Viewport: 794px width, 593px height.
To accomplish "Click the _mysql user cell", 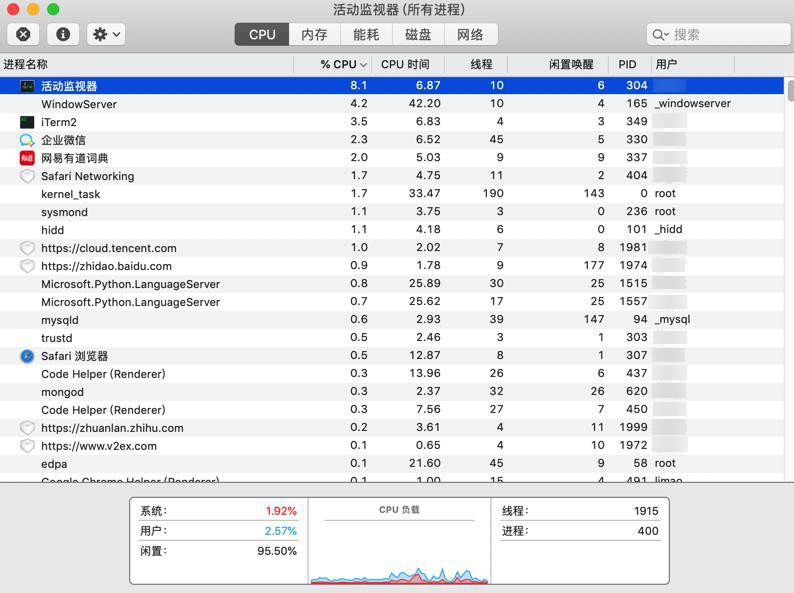I will click(x=672, y=320).
